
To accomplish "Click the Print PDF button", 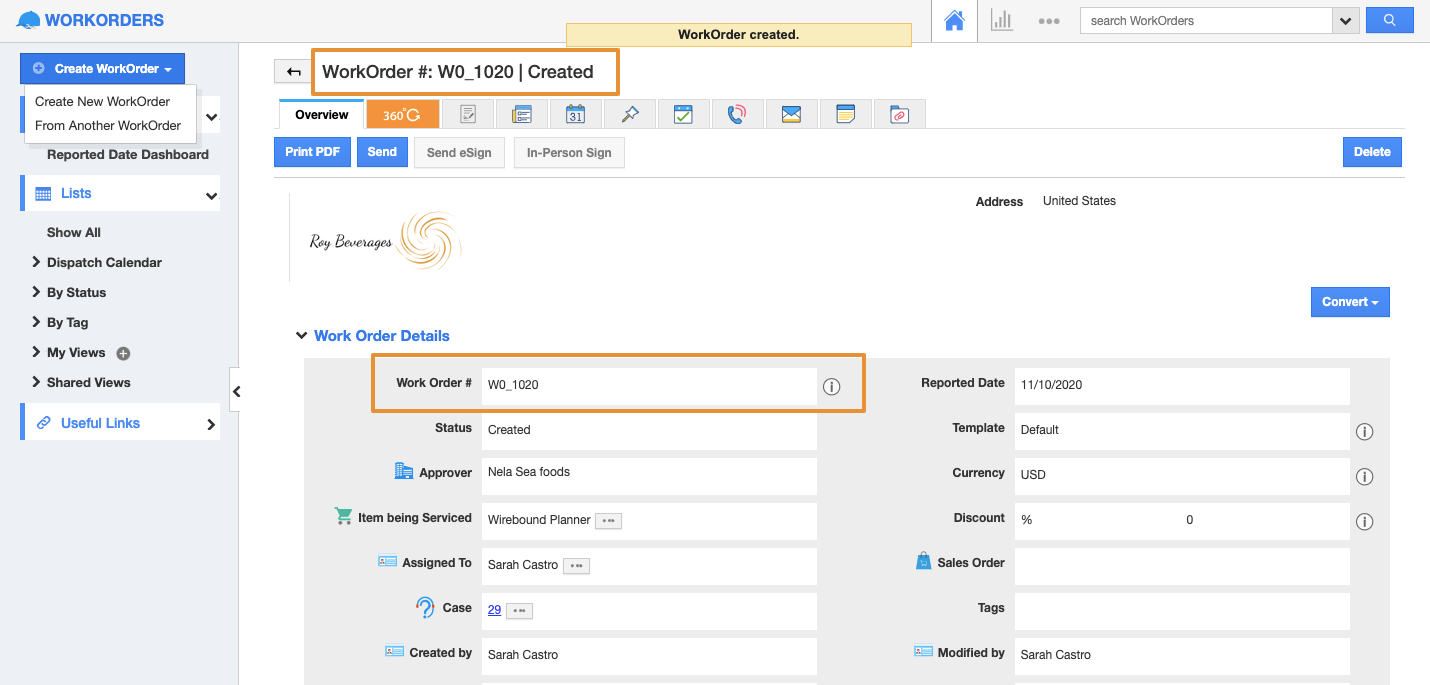I will [312, 152].
